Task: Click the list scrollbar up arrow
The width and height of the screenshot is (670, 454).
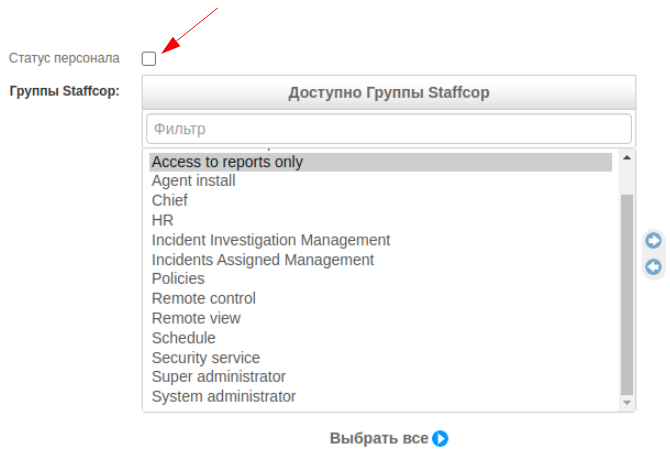Action: (x=627, y=158)
